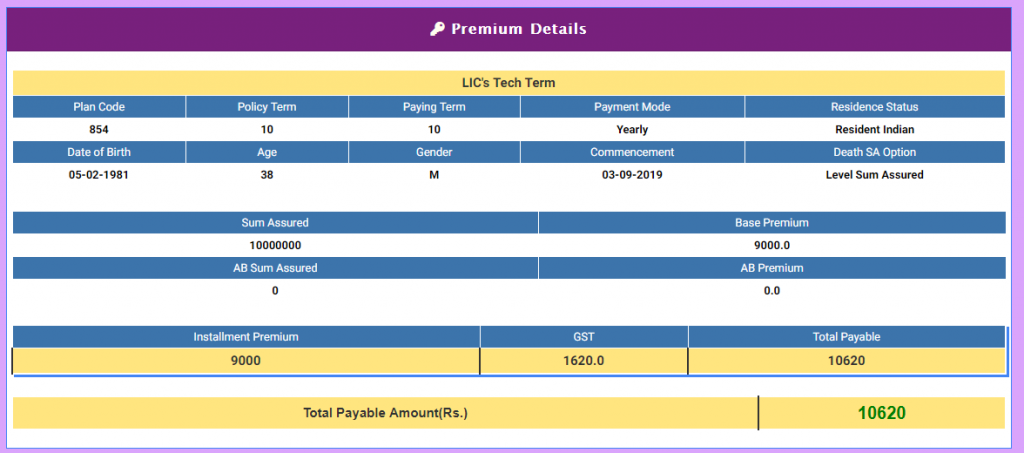Click the age value 38

coord(267,175)
